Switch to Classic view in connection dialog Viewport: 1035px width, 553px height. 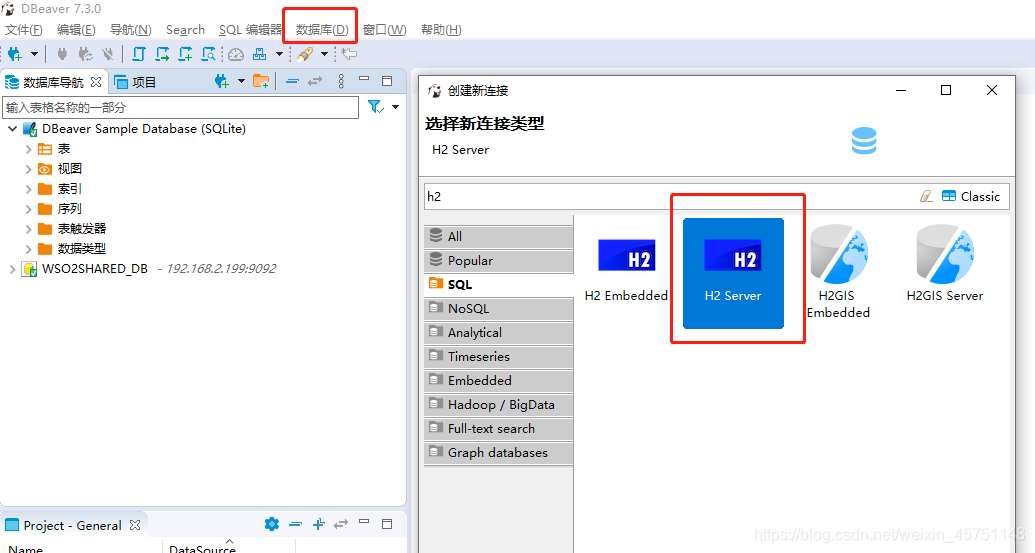[x=971, y=197]
